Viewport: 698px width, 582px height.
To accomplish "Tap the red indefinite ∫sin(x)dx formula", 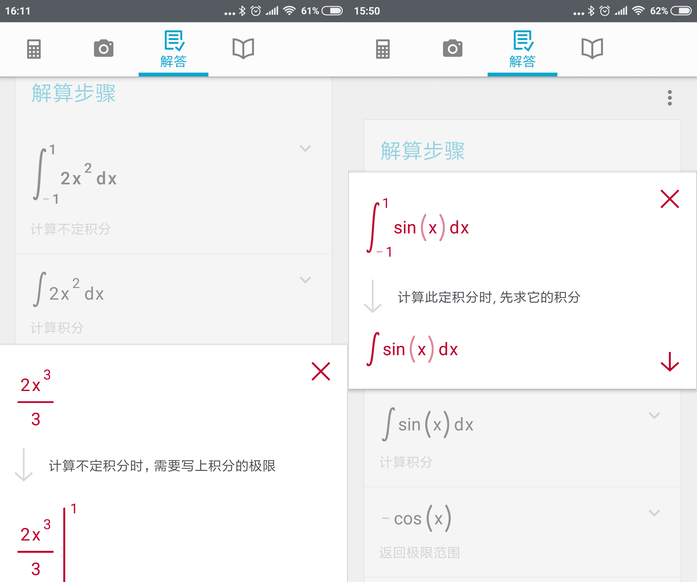I will tap(412, 349).
